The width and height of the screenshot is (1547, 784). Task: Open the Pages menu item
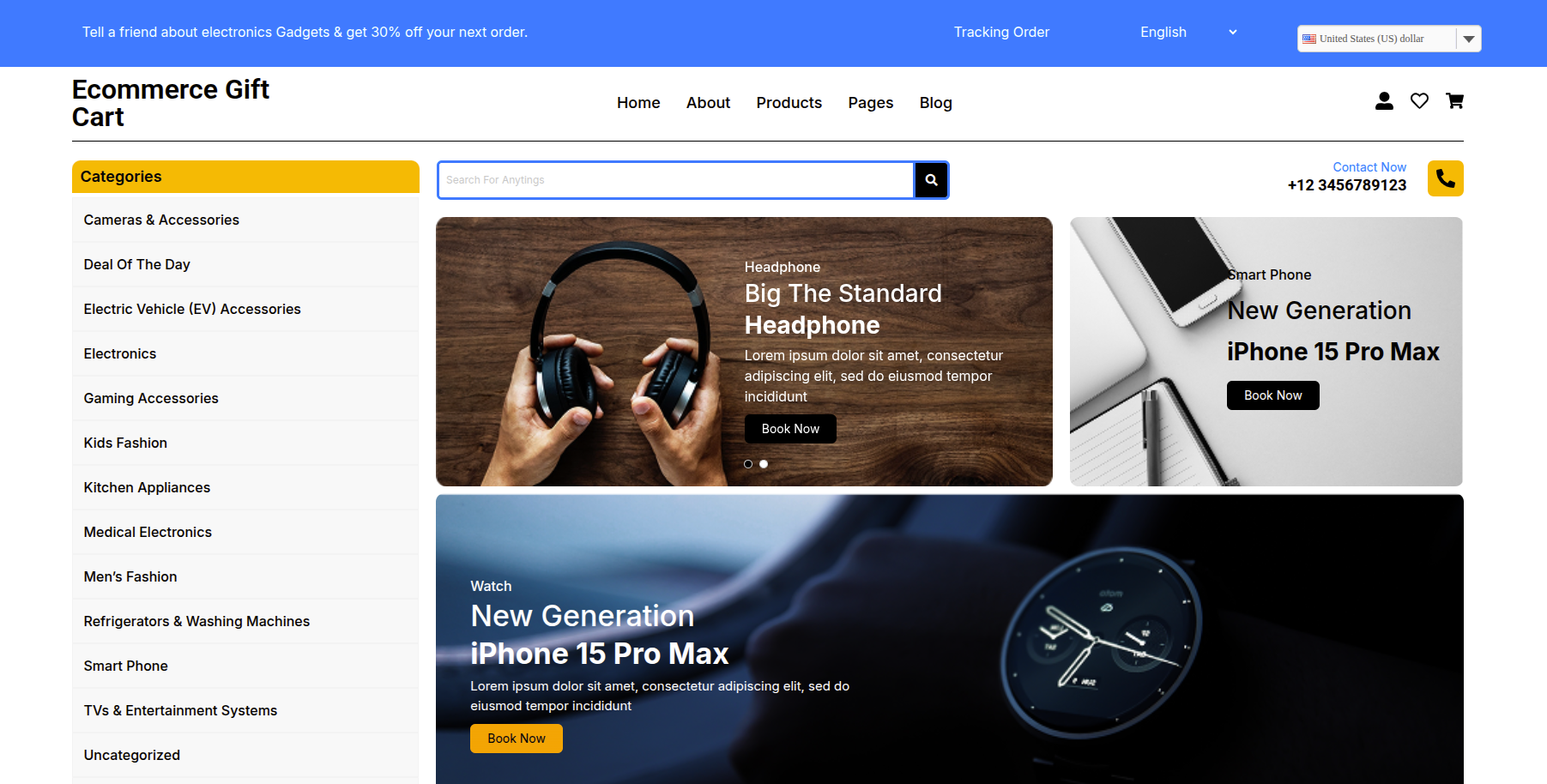870,103
